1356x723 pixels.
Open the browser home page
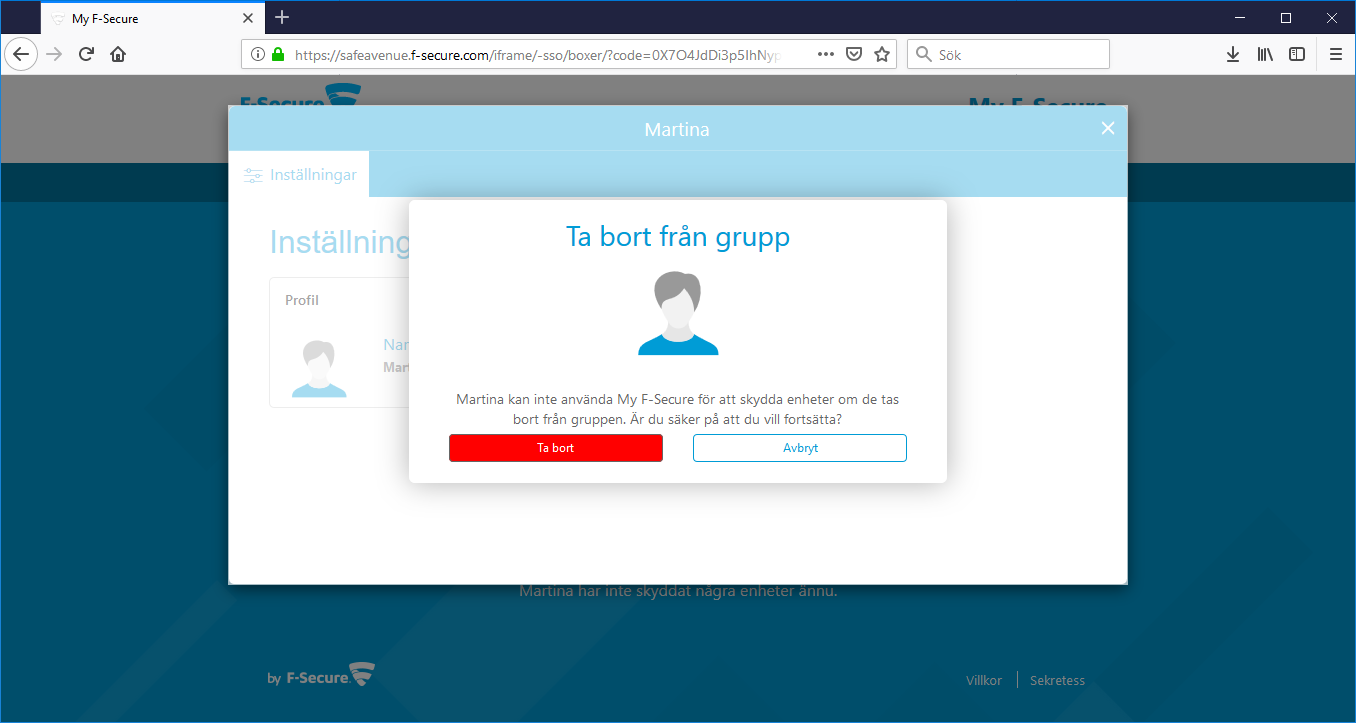118,54
